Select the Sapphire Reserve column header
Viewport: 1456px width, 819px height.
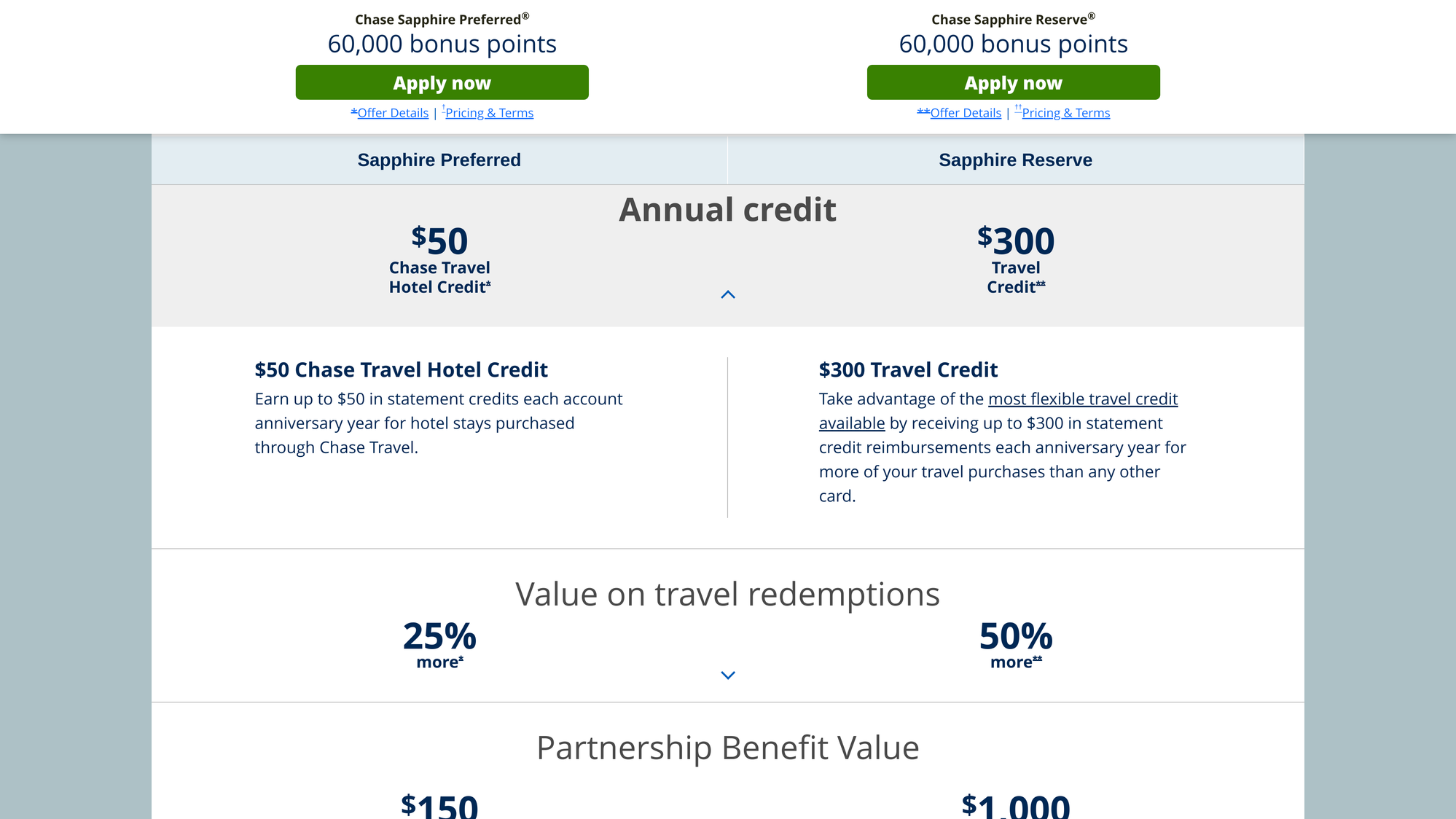pos(1015,160)
